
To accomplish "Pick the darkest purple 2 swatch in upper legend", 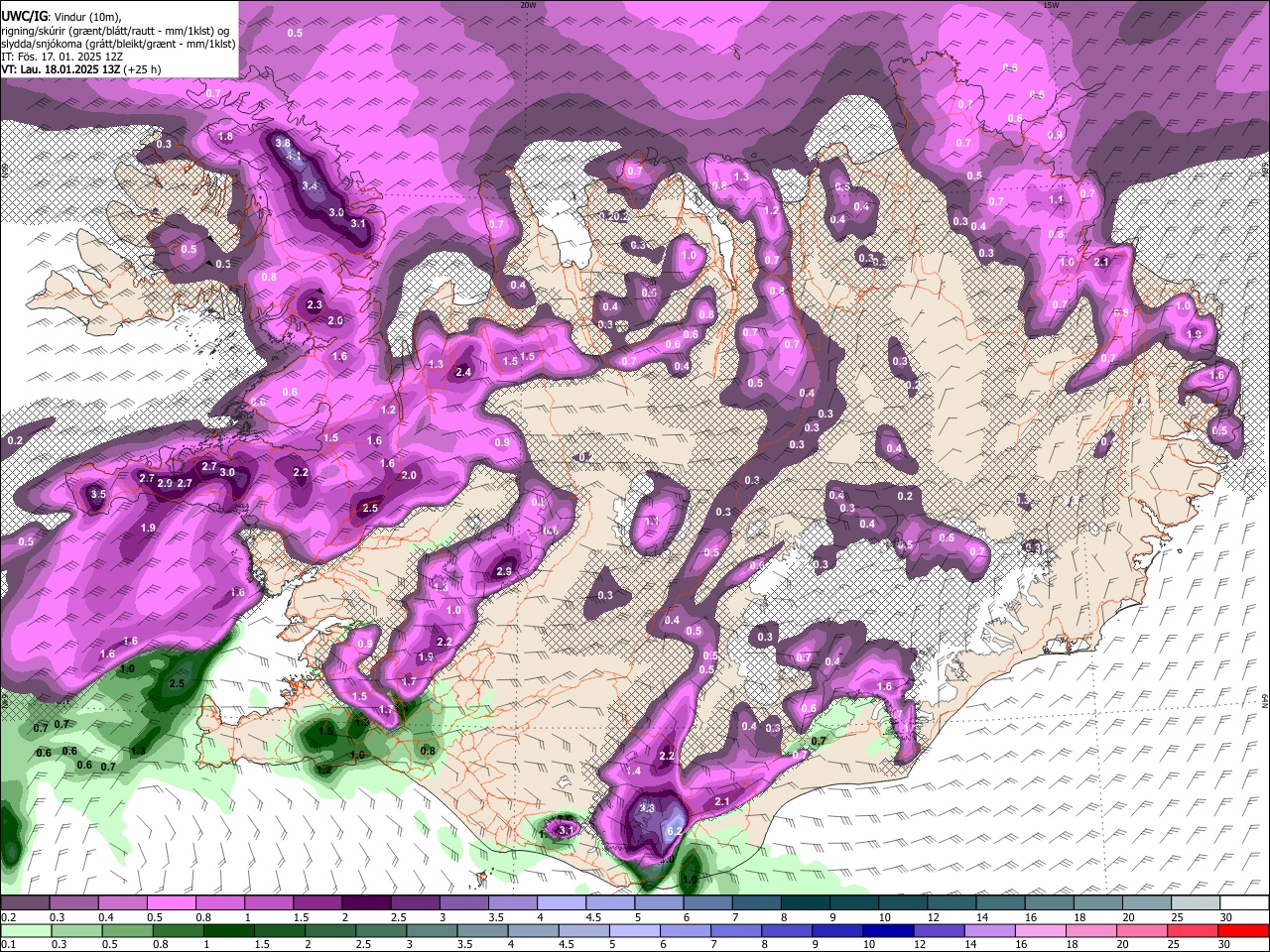I will click(x=365, y=902).
